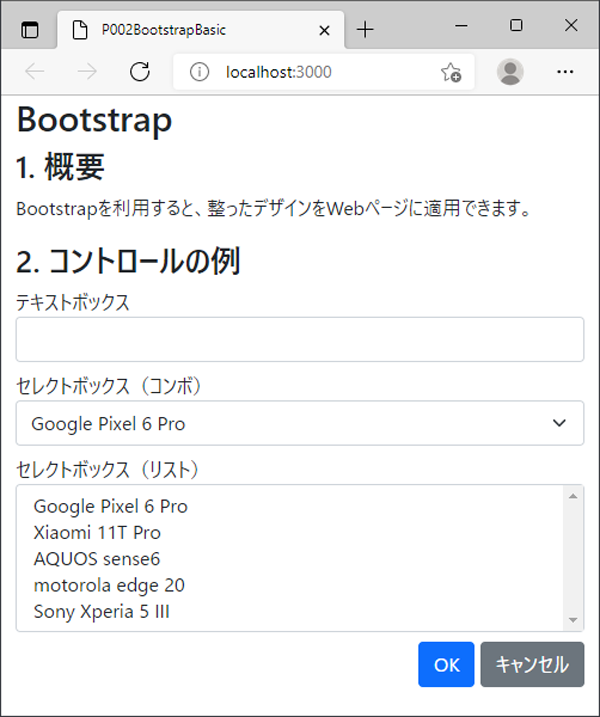Image resolution: width=600 pixels, height=717 pixels.
Task: View site information icon
Action: [x=199, y=72]
